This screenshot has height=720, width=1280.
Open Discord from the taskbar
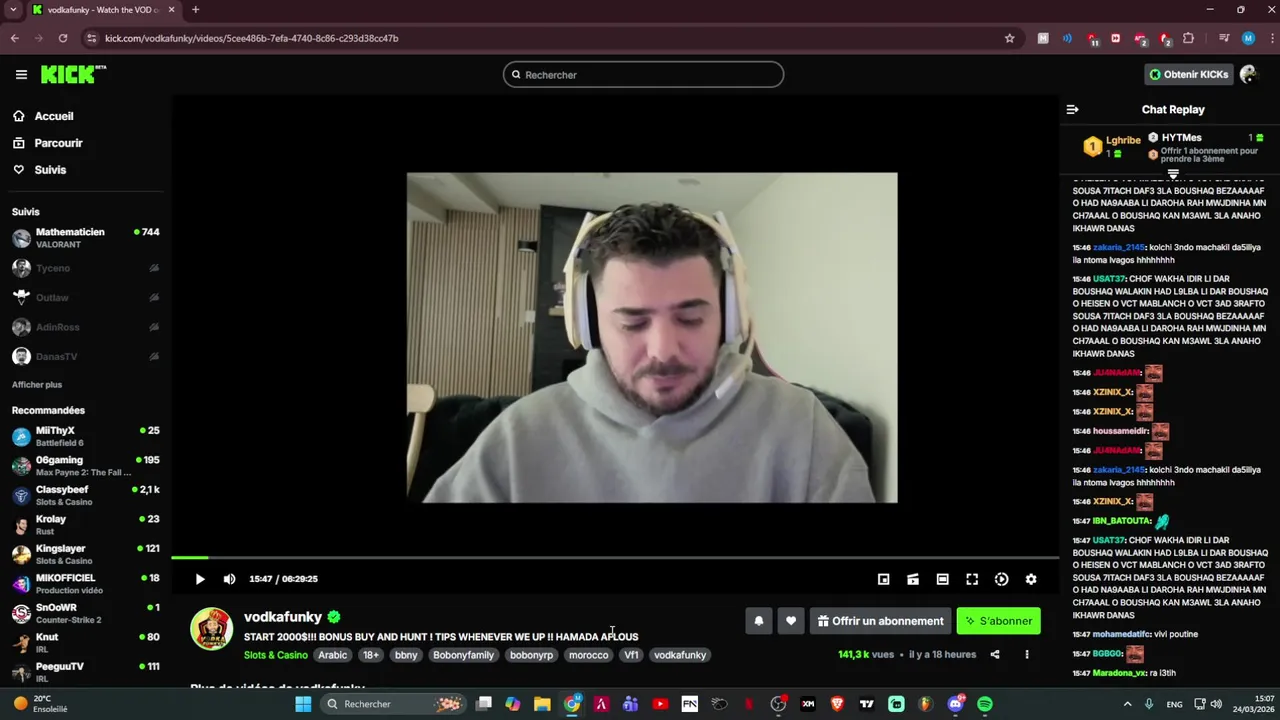(x=955, y=704)
